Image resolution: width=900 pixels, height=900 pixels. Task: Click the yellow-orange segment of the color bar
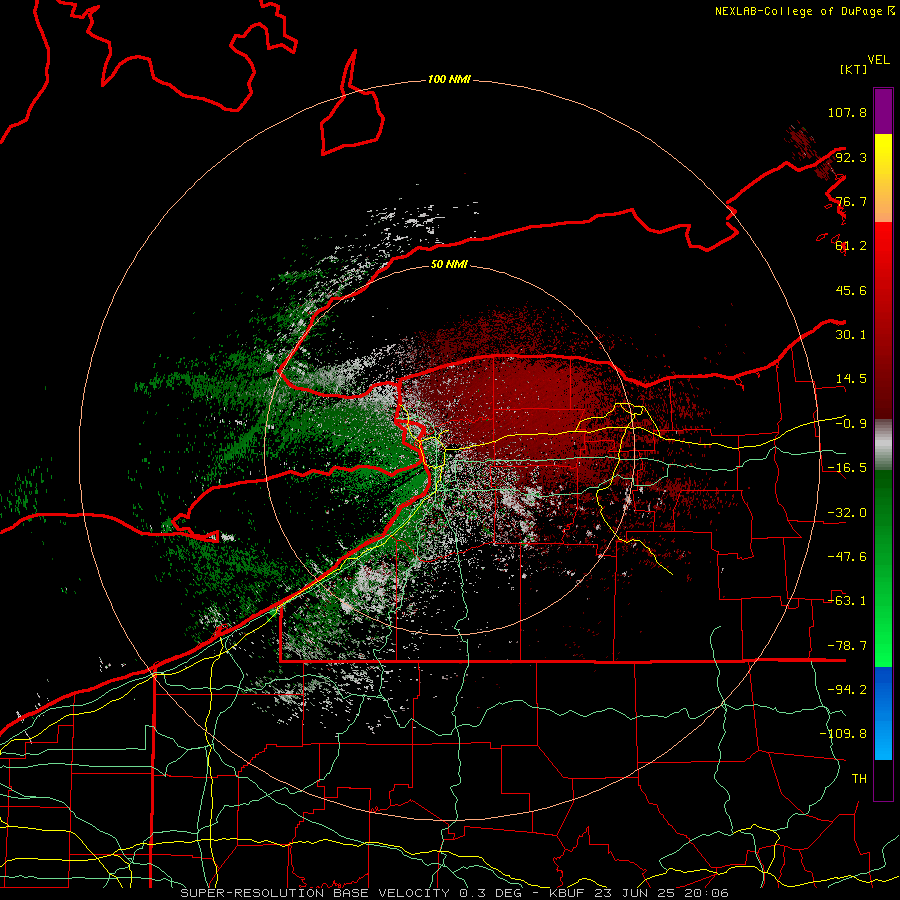coord(883,178)
